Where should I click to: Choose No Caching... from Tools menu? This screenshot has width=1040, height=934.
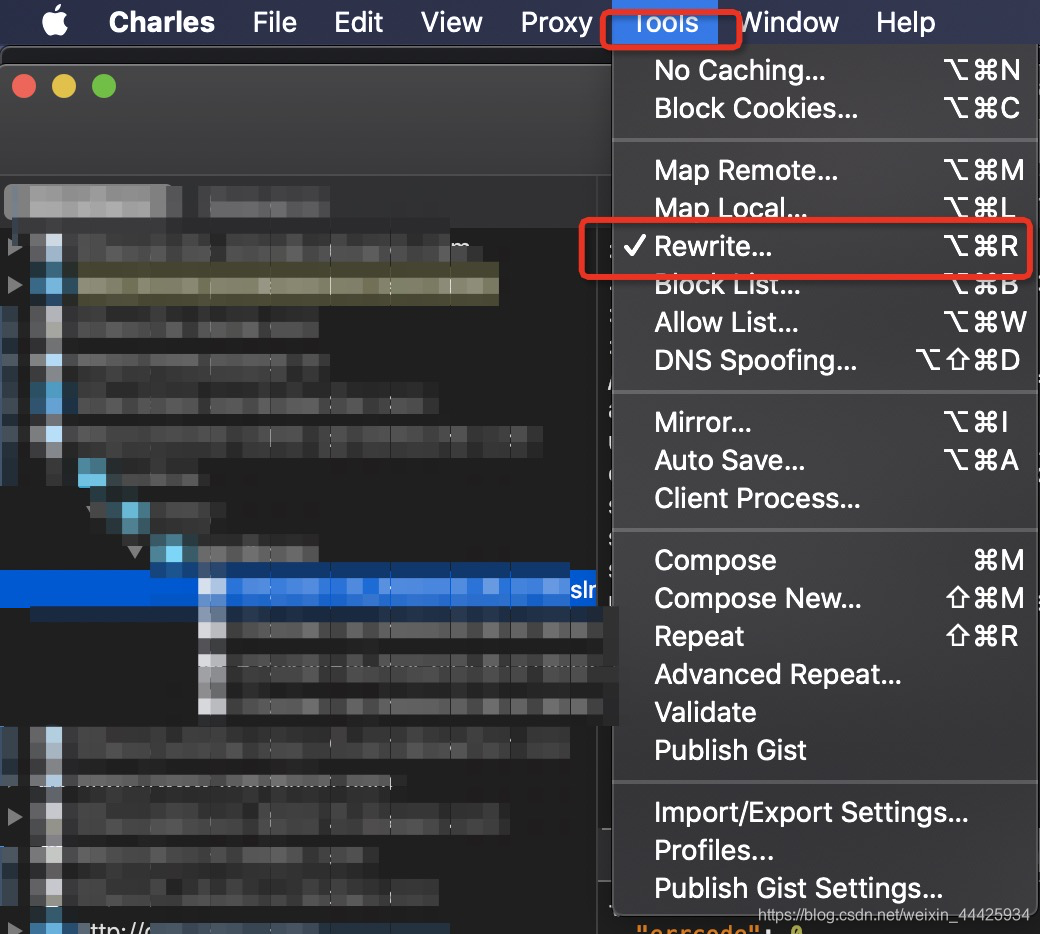click(825, 70)
